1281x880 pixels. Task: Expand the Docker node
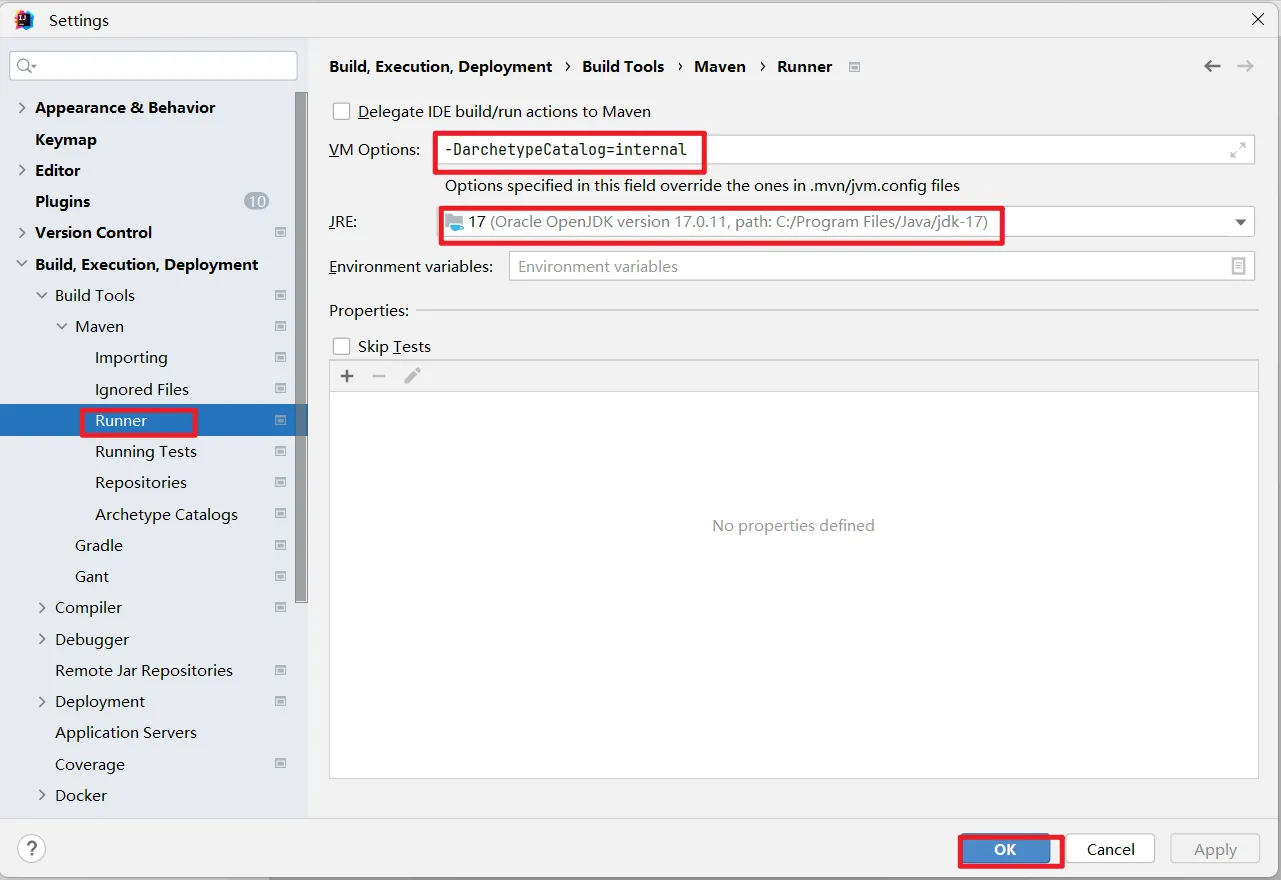pyautogui.click(x=42, y=796)
